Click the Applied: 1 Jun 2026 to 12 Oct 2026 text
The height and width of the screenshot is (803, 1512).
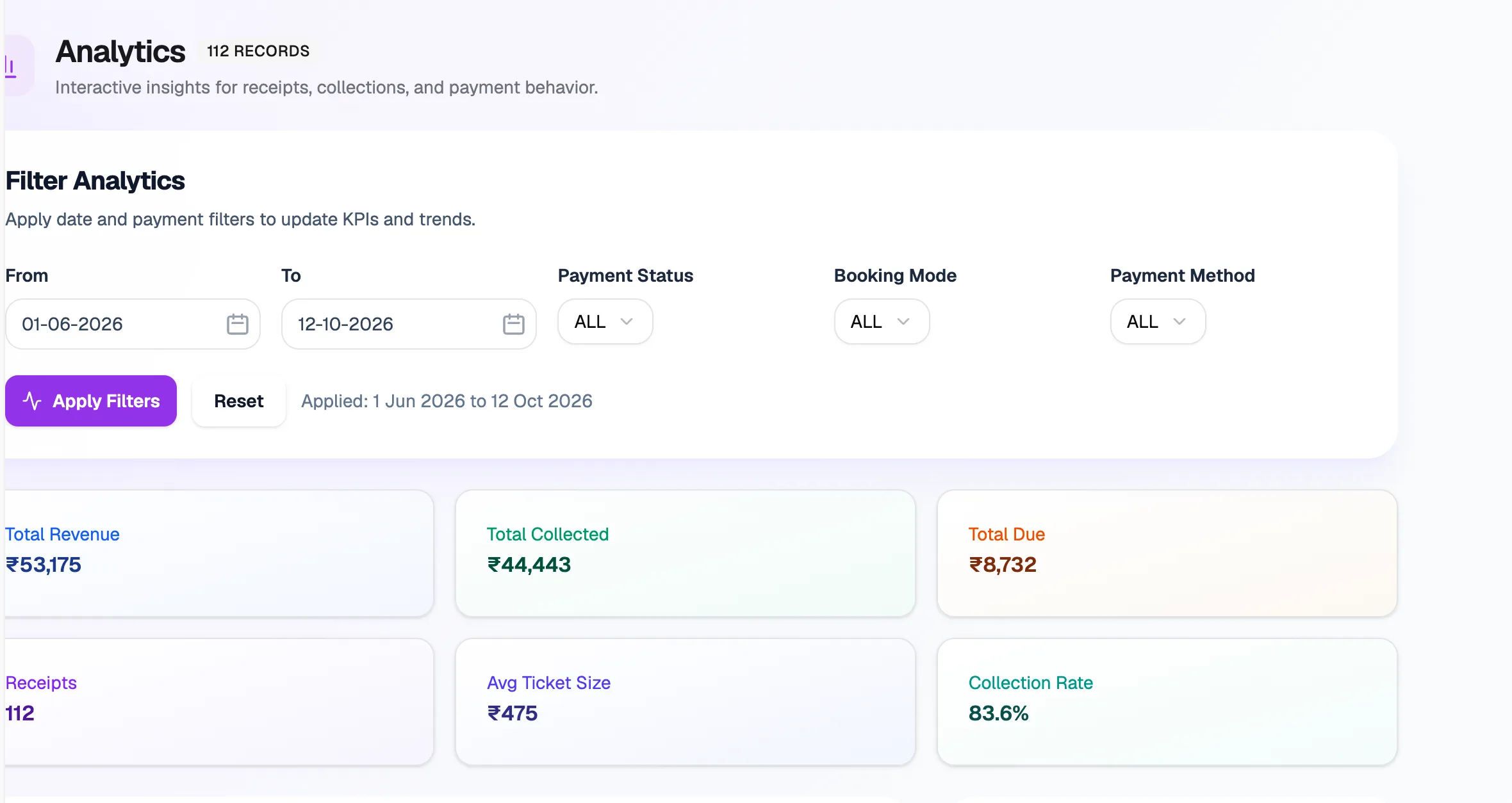(447, 401)
